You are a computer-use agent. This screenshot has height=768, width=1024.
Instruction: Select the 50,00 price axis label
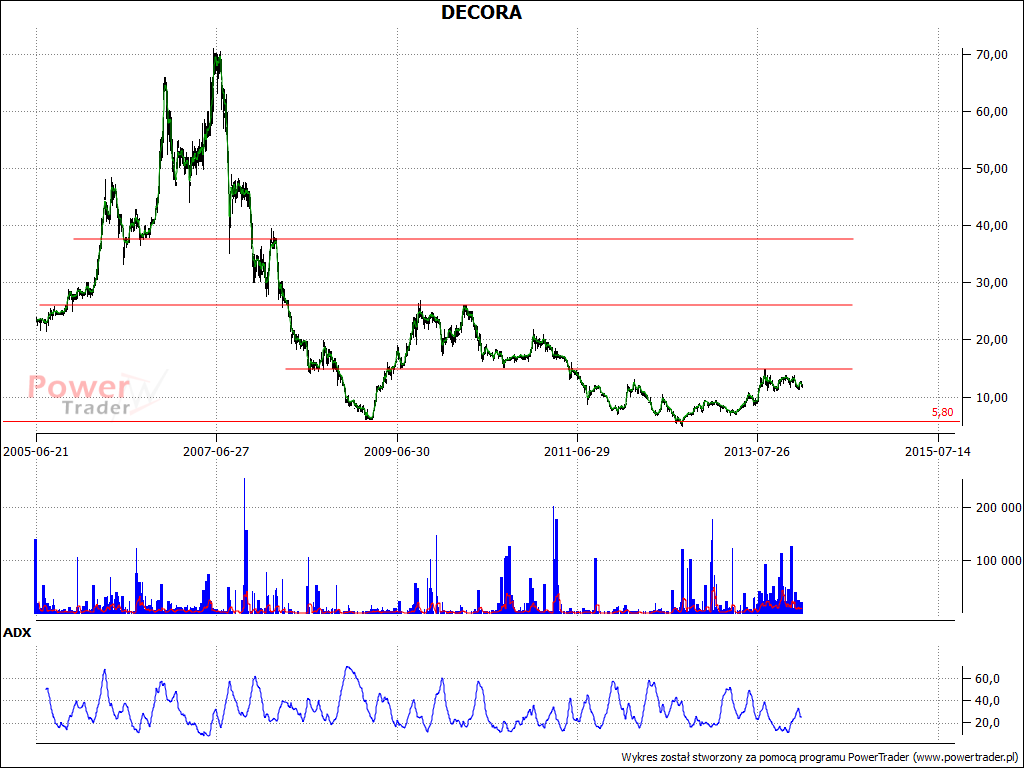[x=991, y=168]
